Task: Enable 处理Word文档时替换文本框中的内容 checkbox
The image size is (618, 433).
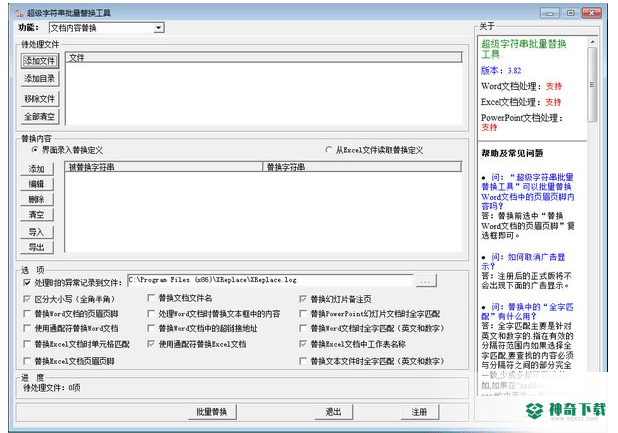Action: click(151, 314)
